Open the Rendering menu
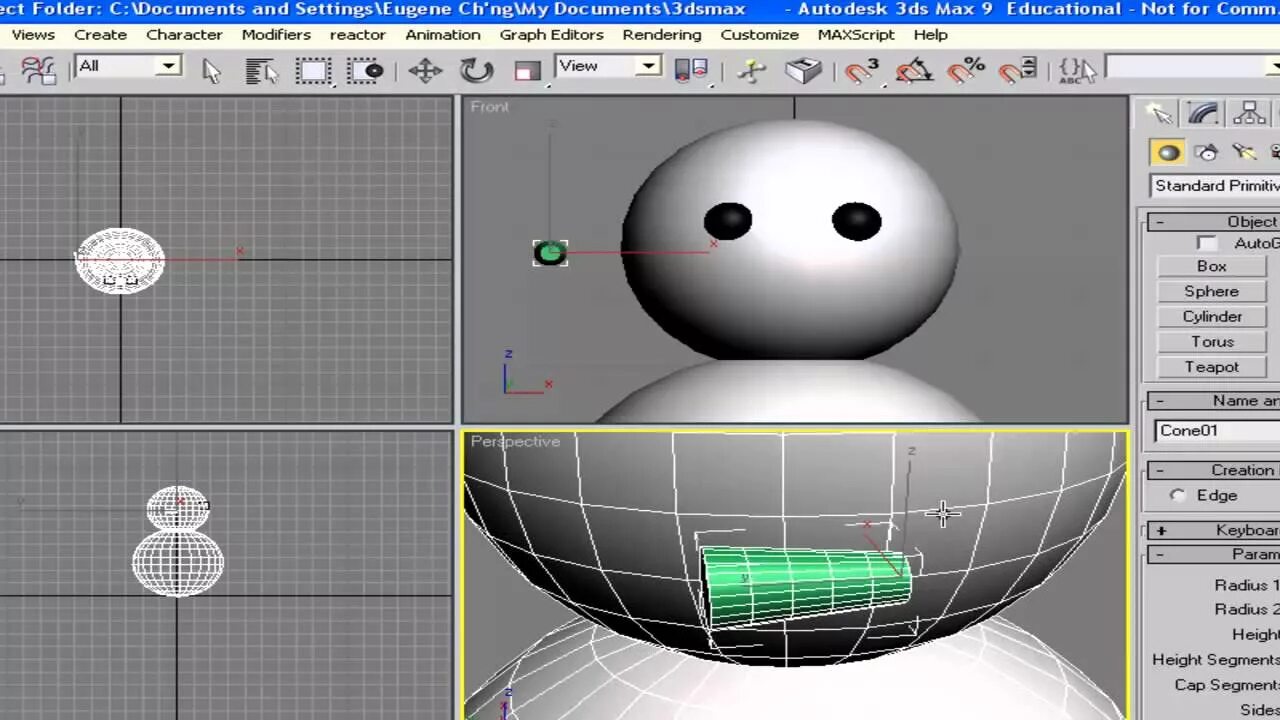 662,34
